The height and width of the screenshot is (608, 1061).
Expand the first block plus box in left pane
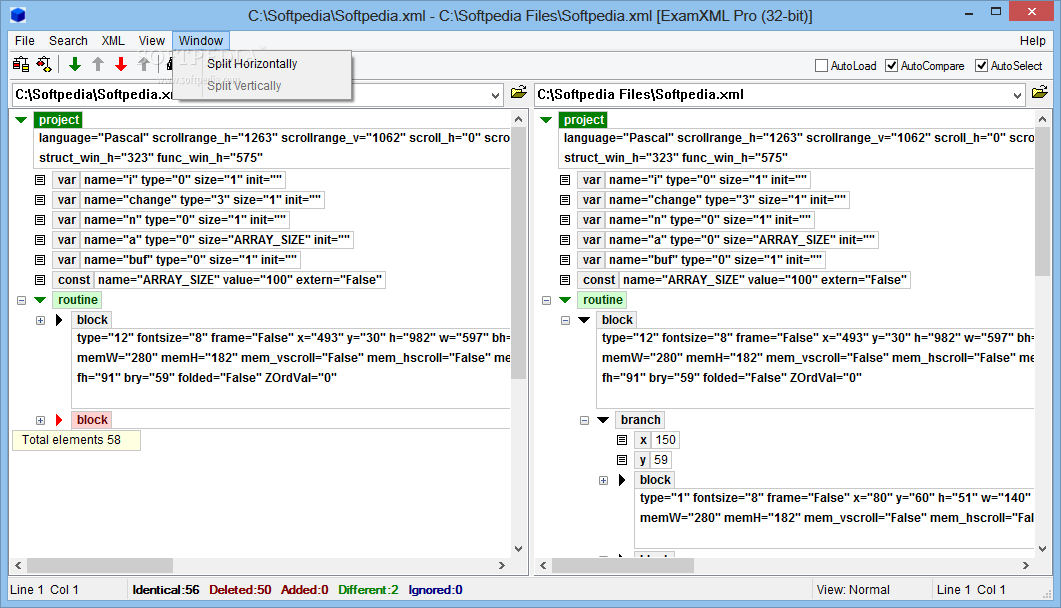(40, 321)
